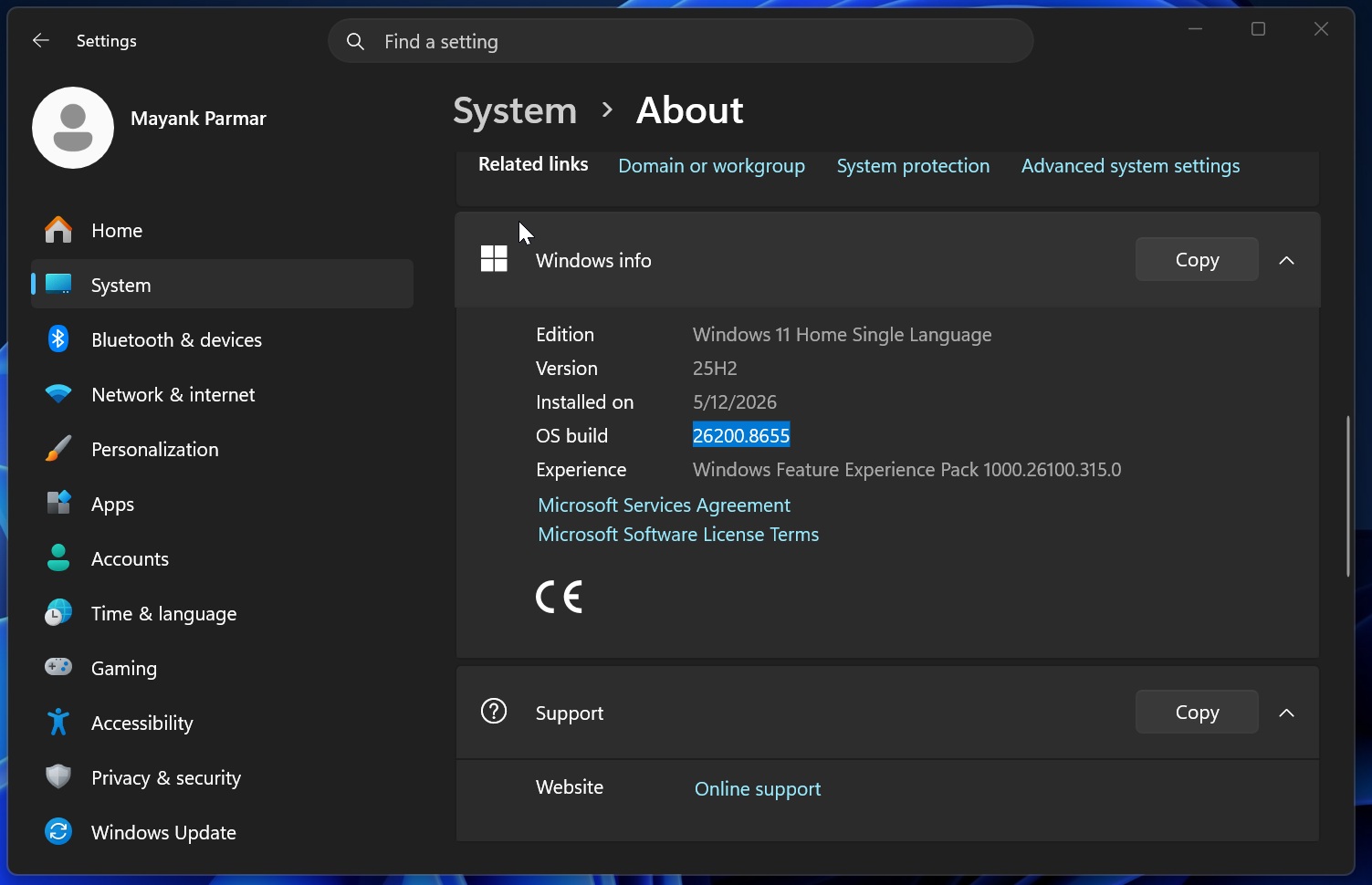Open Apps settings
This screenshot has width=1372, height=885.
tap(222, 504)
